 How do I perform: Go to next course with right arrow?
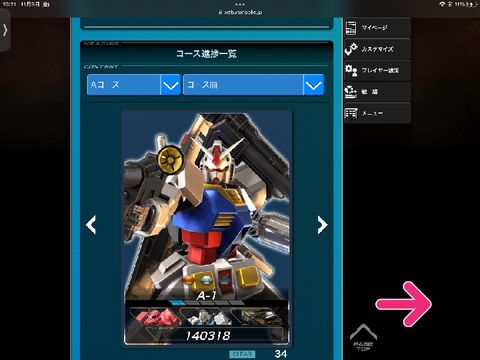click(322, 225)
